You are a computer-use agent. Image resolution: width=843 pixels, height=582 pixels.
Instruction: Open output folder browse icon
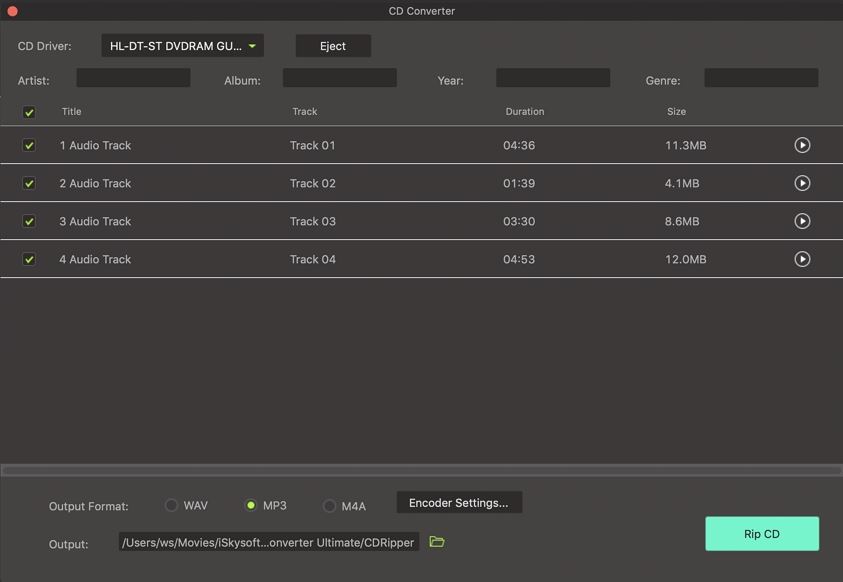(437, 542)
